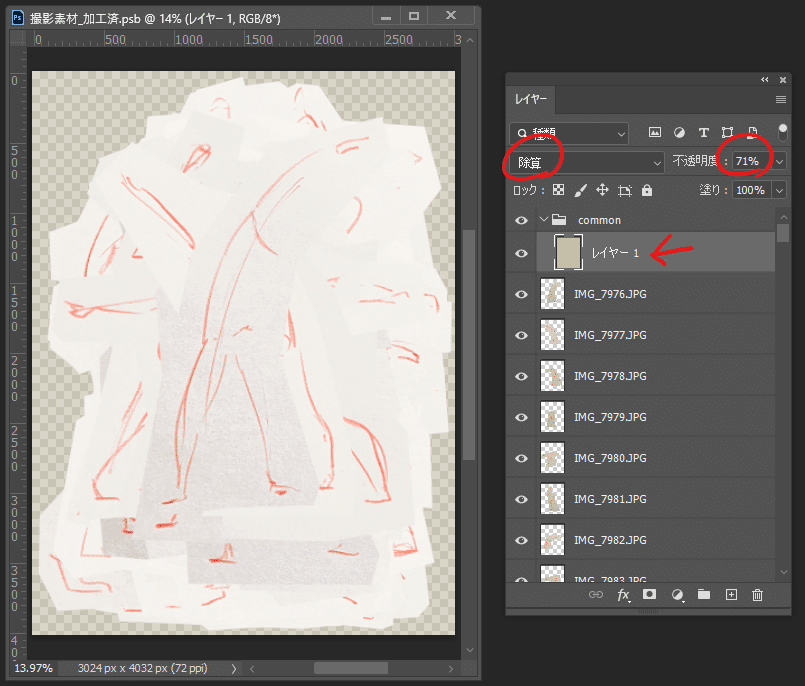Open the layer kind filter dropdown
This screenshot has height=686, width=805.
coord(569,134)
